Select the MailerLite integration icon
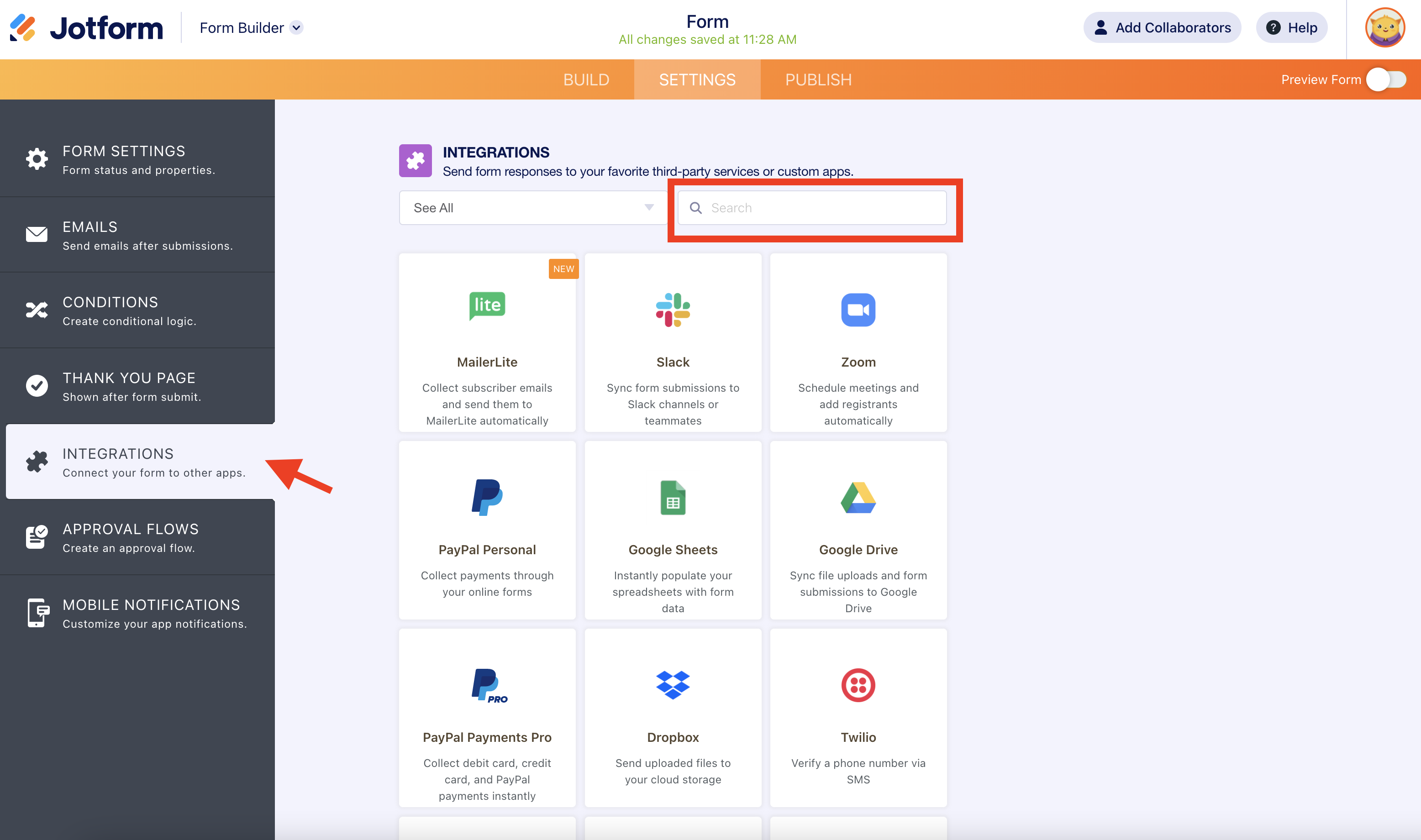The image size is (1421, 840). point(487,306)
